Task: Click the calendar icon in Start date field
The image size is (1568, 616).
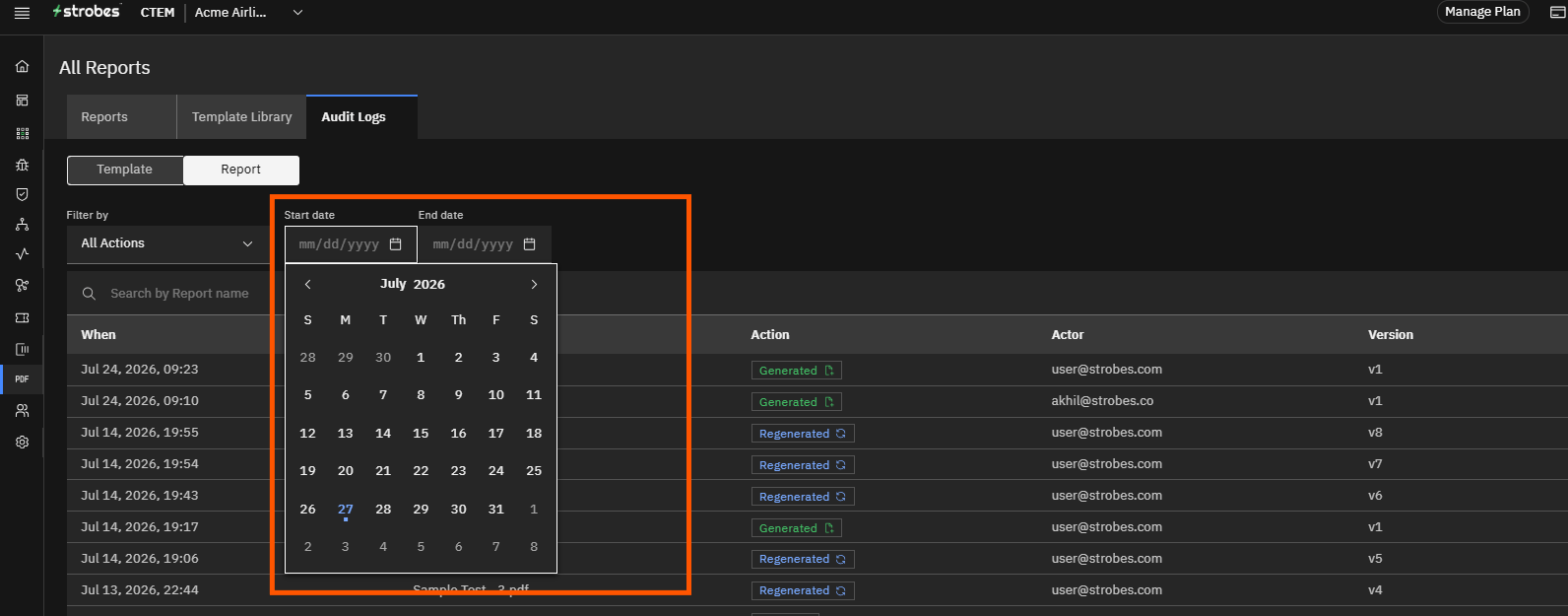Action: tap(395, 244)
